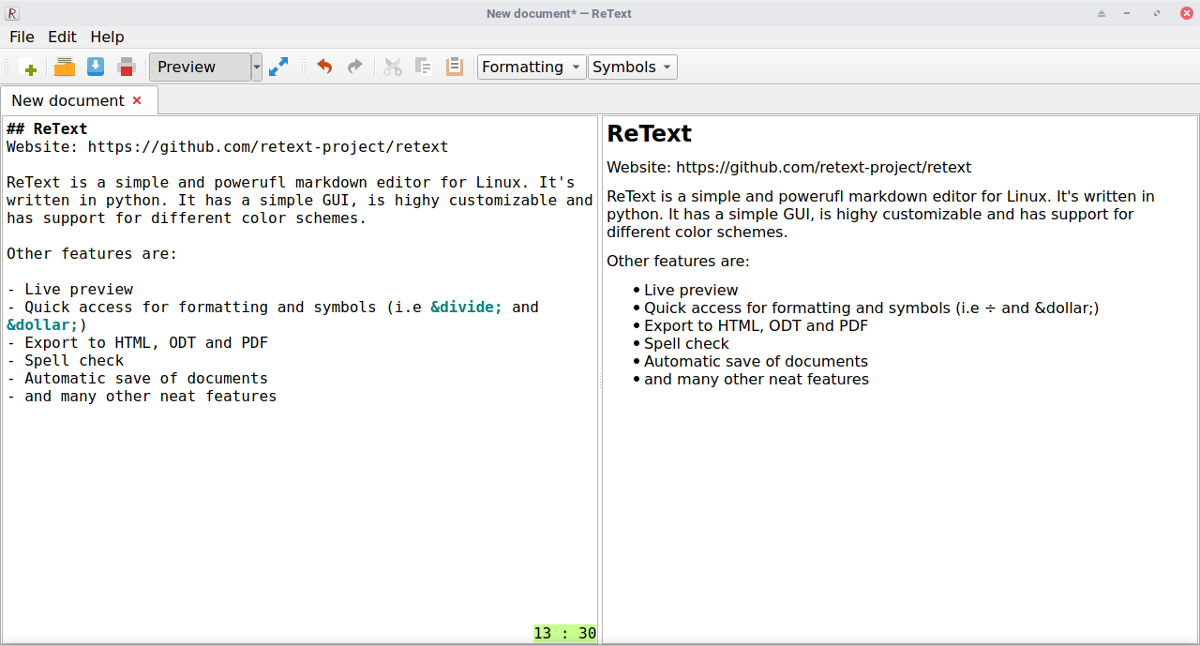This screenshot has width=1200, height=646.
Task: Open the arrow menu beside the Preview button
Action: [x=257, y=67]
